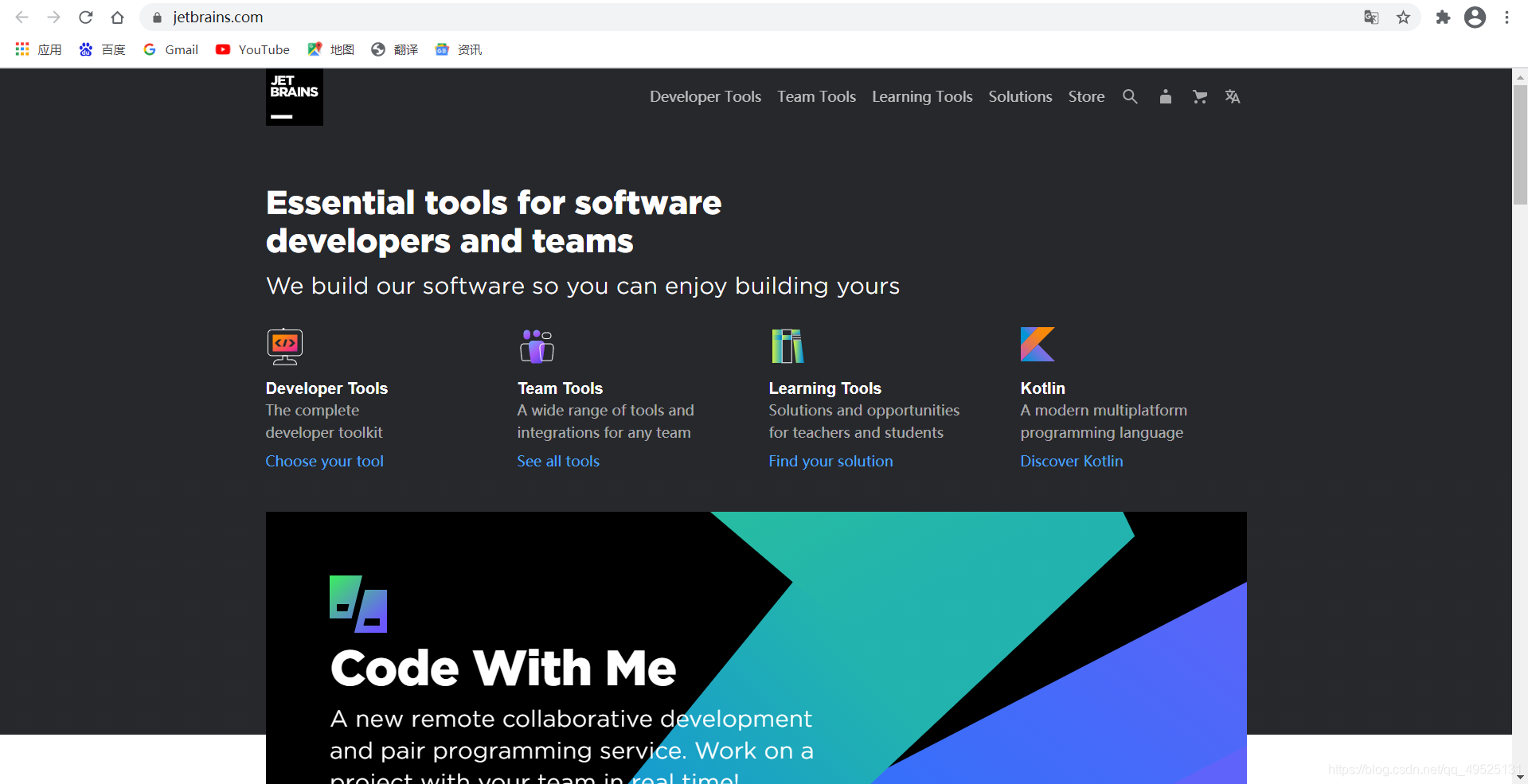This screenshot has height=784, width=1528.
Task: Click the Developer Tools monitor icon
Action: pyautogui.click(x=285, y=346)
